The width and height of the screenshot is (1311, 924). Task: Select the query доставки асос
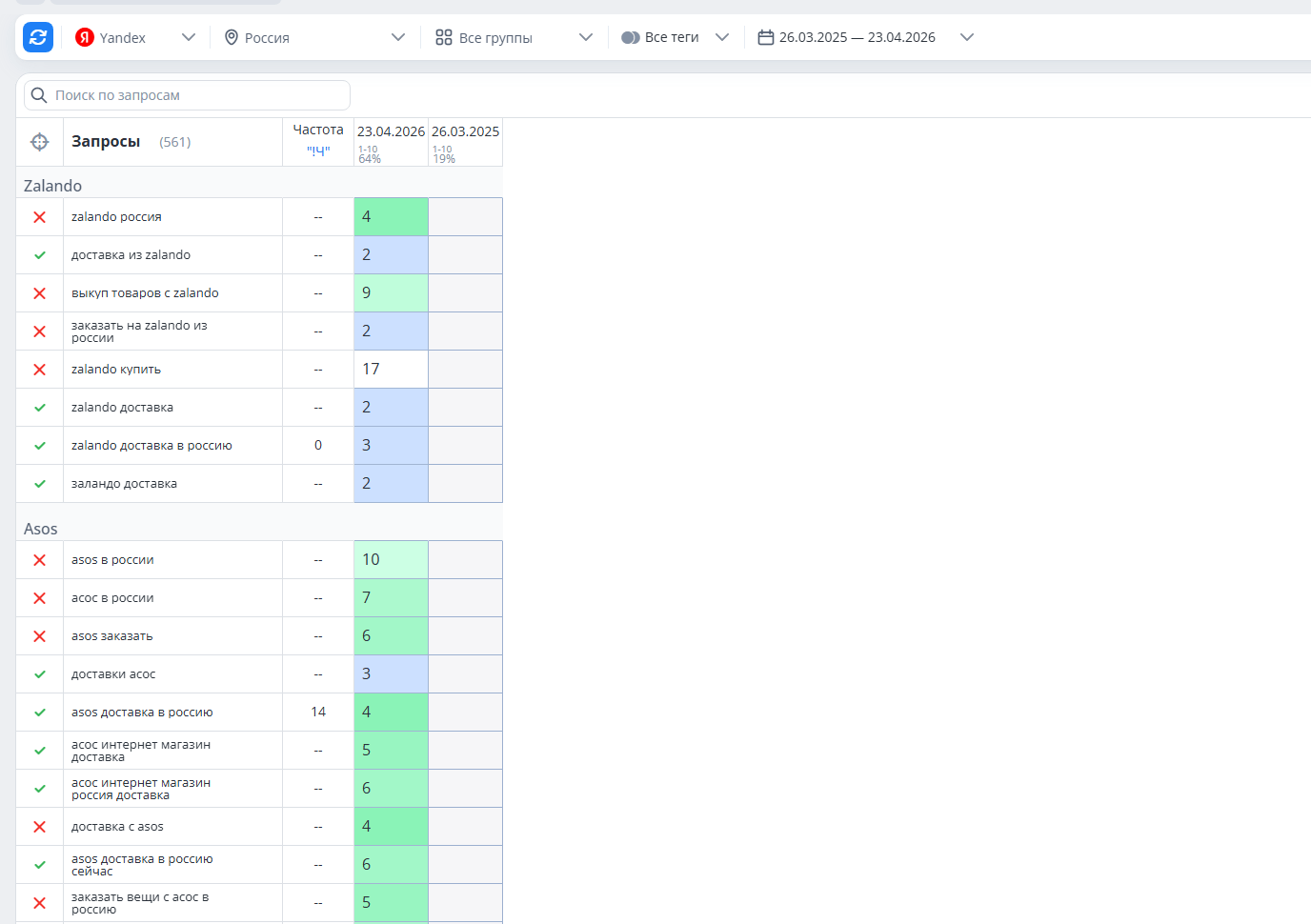click(113, 674)
